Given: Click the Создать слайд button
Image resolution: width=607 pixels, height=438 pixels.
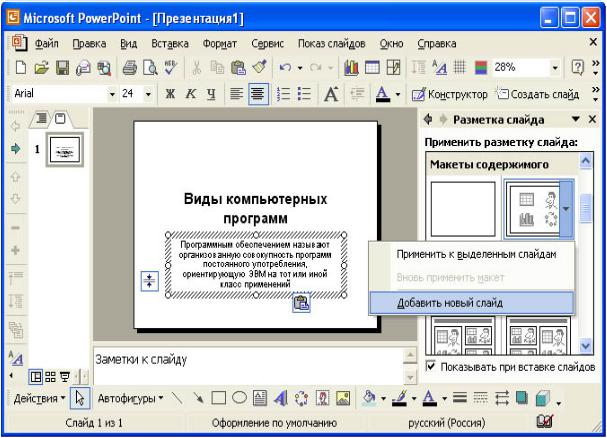Looking at the screenshot, I should (538, 94).
